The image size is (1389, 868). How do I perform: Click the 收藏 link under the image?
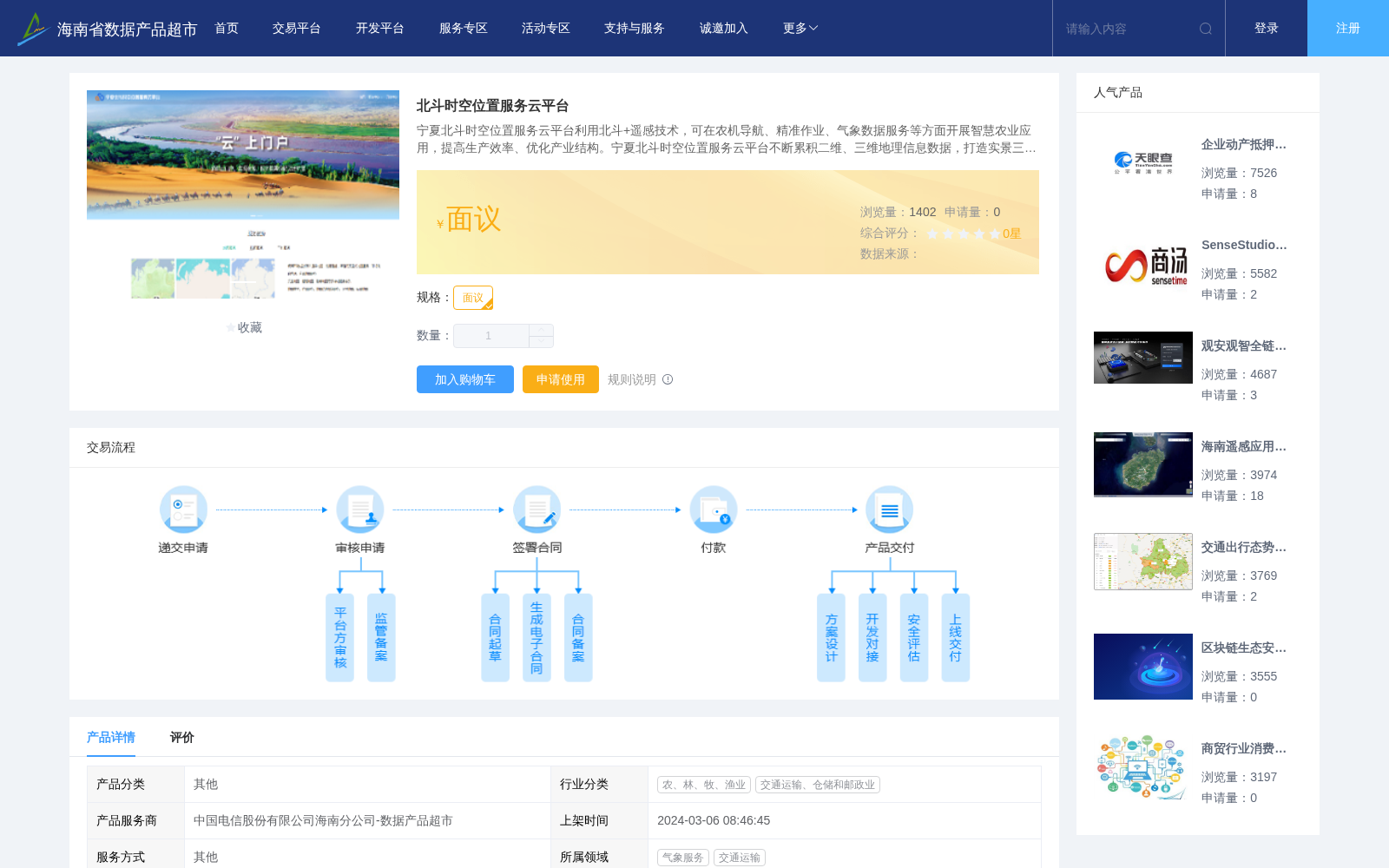pyautogui.click(x=250, y=327)
